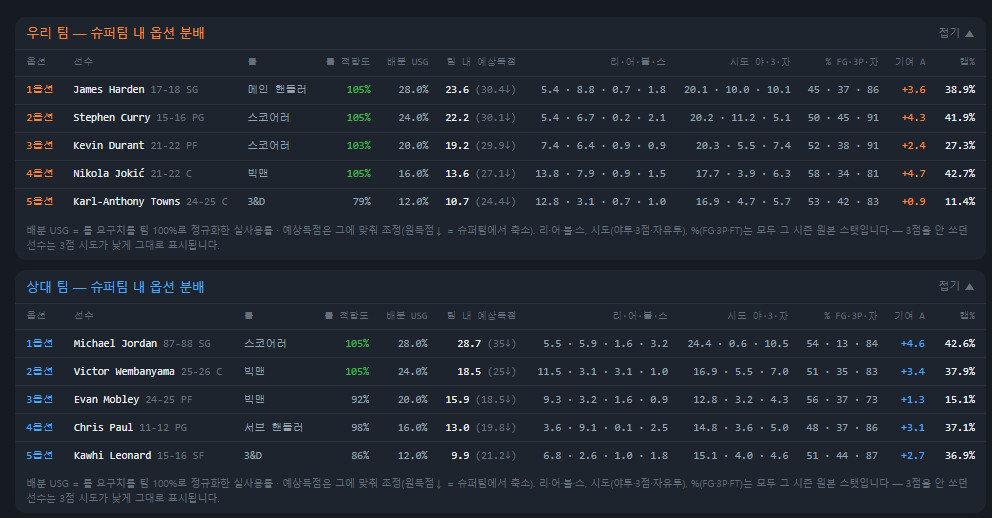The width and height of the screenshot is (992, 518).
Task: Select player name Evan Mobley
Action: pos(106,400)
